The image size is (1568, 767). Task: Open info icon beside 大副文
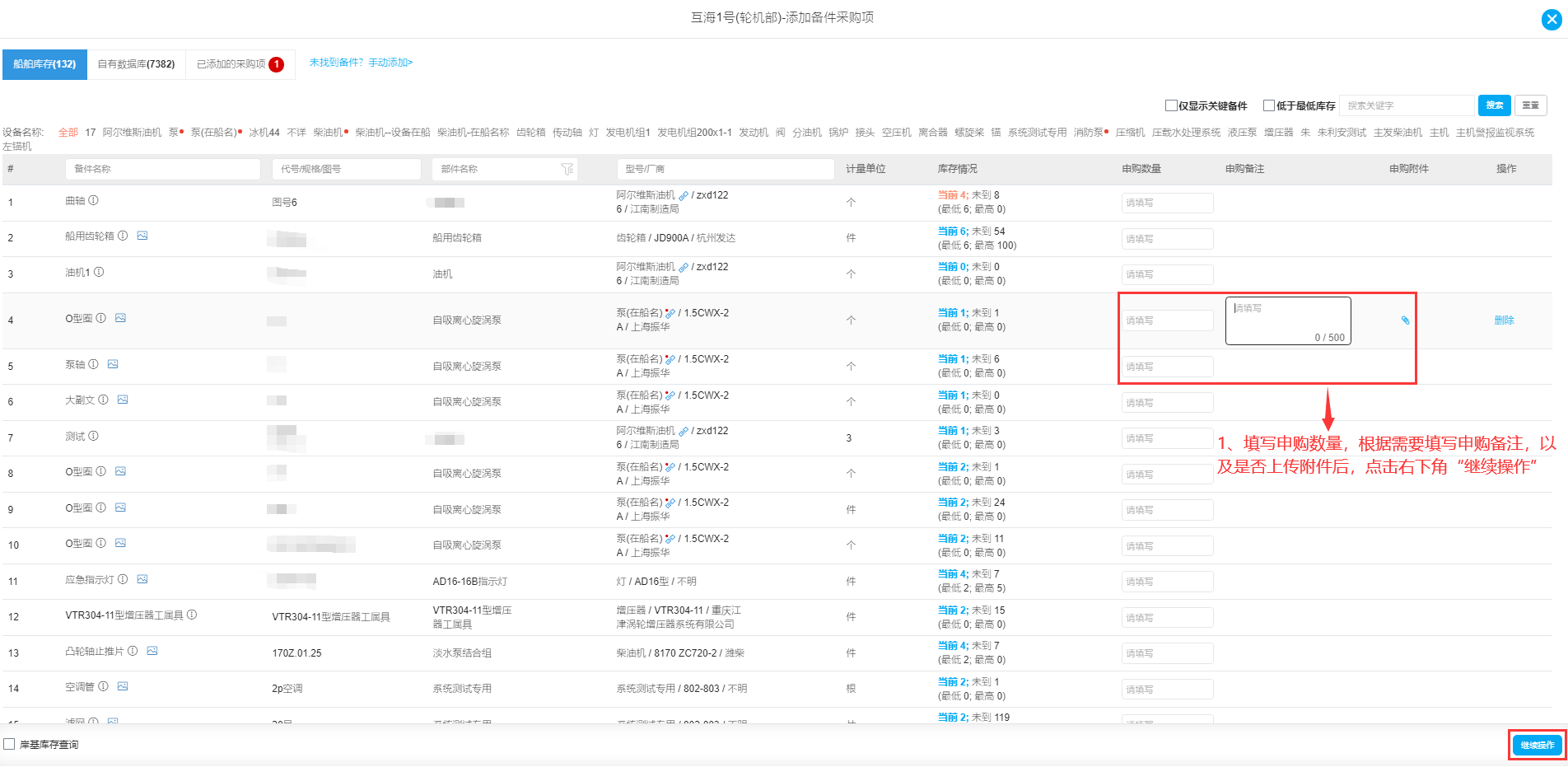point(103,400)
